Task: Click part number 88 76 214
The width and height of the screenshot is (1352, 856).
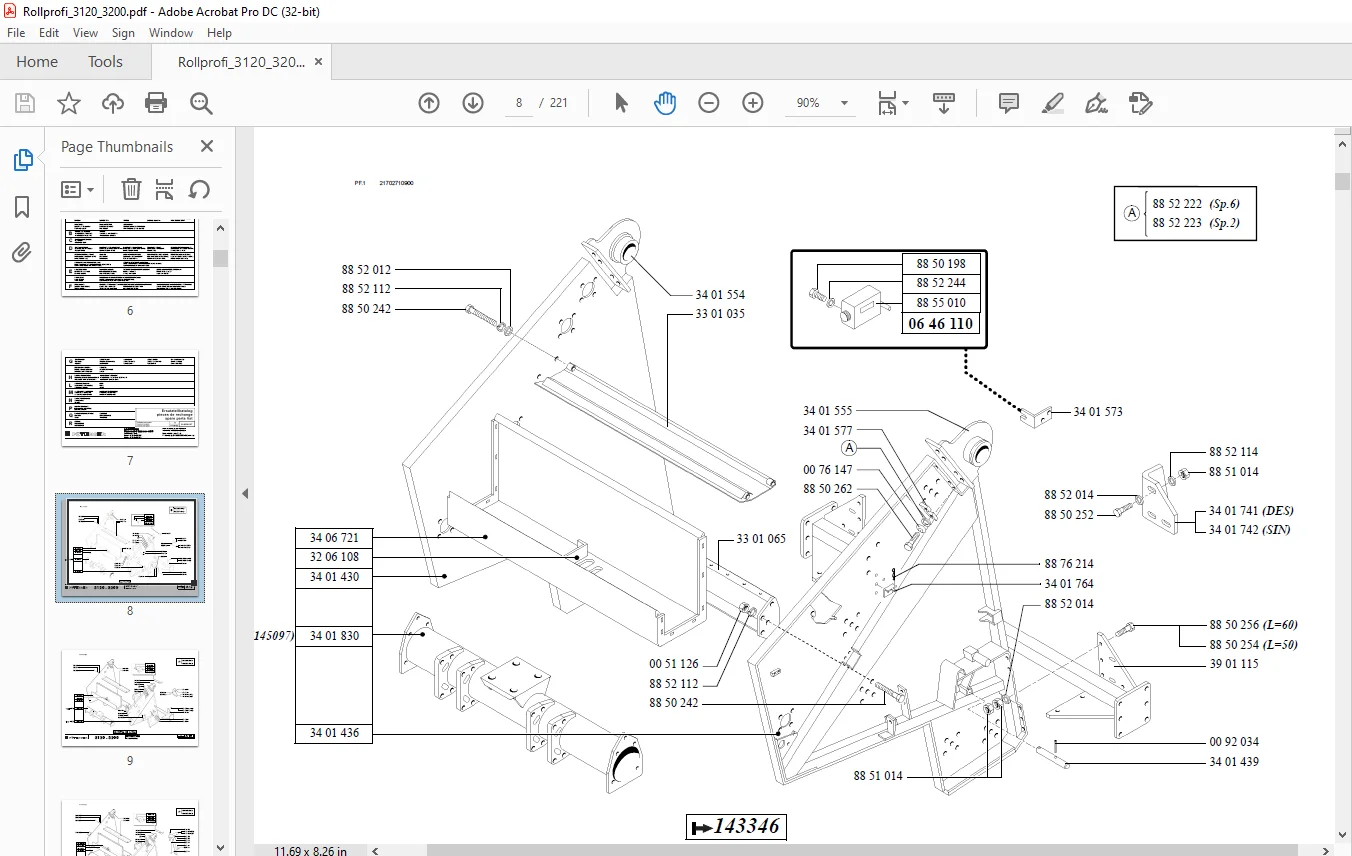Action: (x=1069, y=564)
